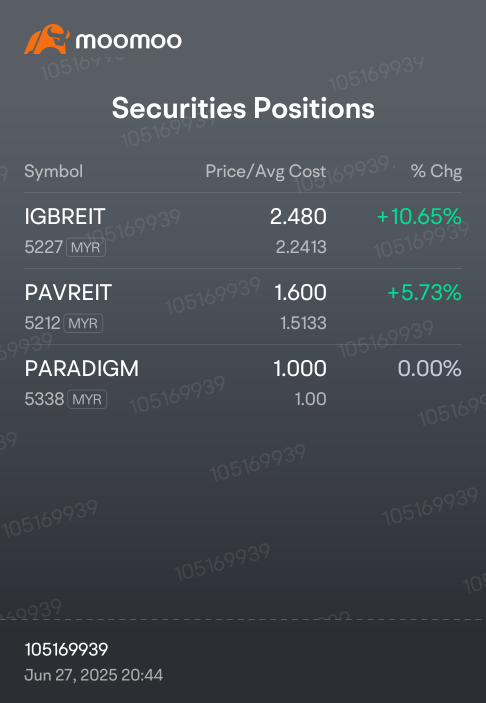Screen dimensions: 486x703
Task: Click the moomoo brand name text
Action: (129, 41)
